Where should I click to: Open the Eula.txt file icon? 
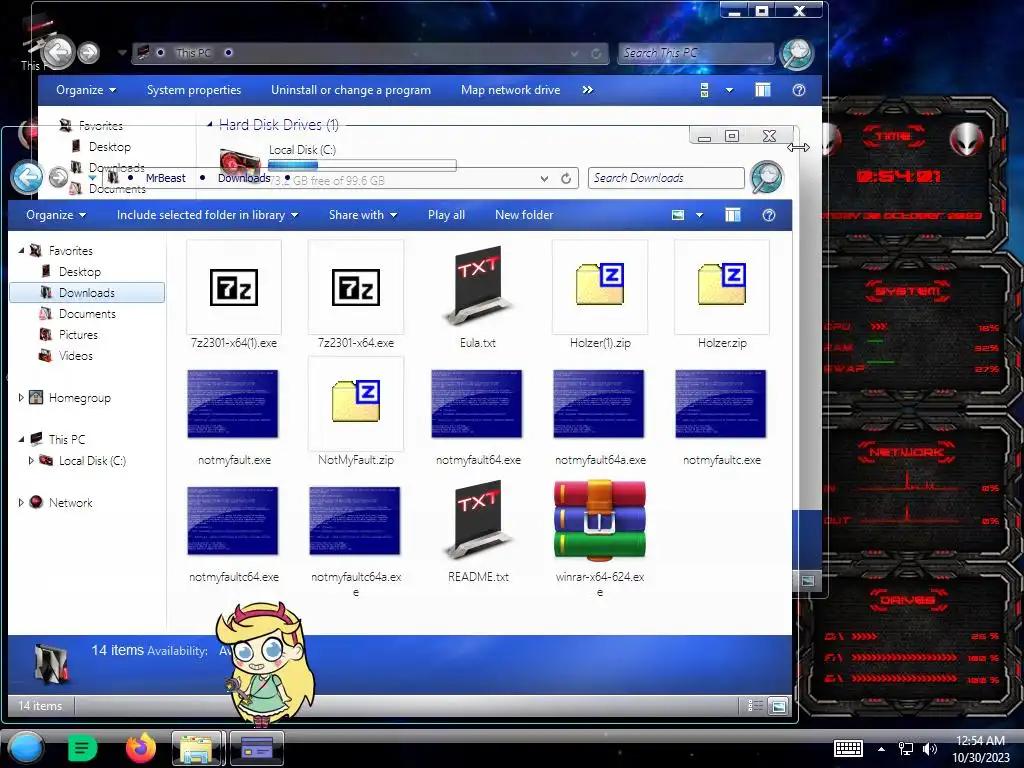[478, 286]
